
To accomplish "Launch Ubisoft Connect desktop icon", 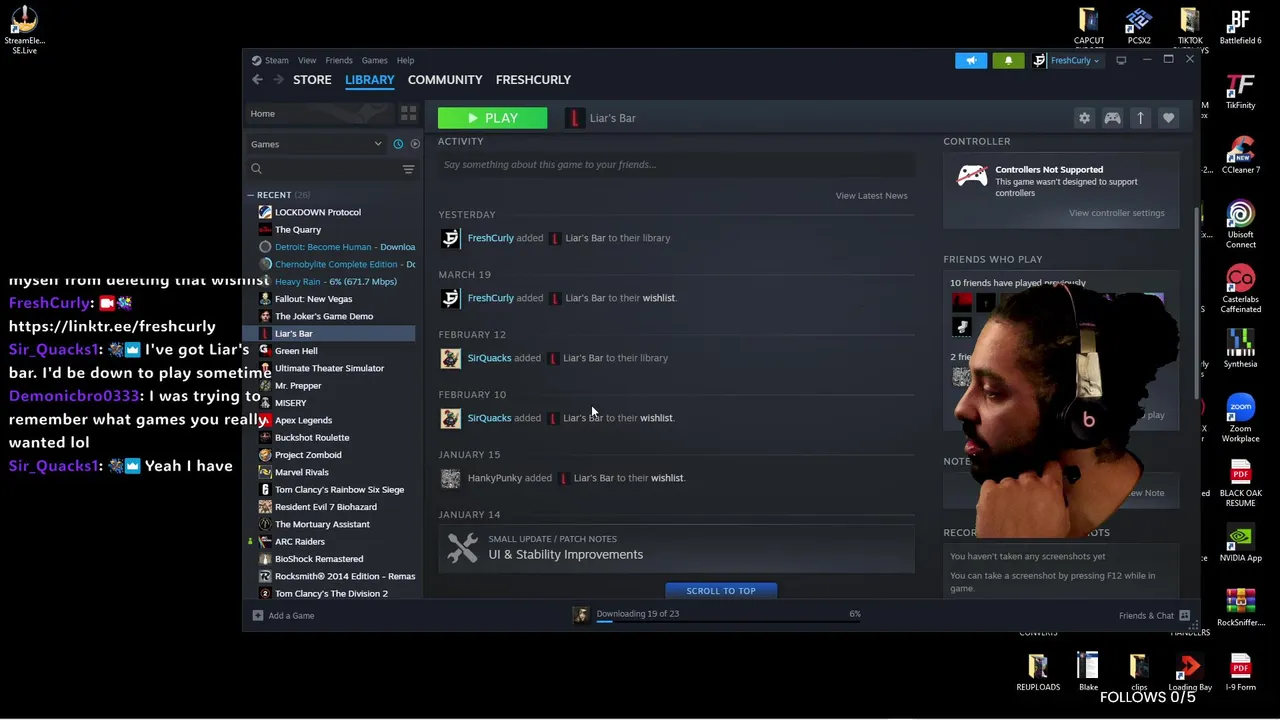I will 1240,224.
